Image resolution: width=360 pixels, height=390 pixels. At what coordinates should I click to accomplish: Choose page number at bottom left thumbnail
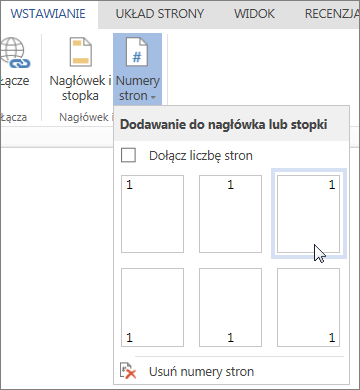tap(152, 307)
